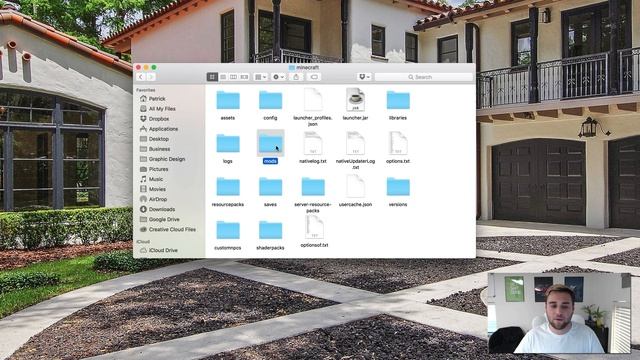Open the assets folder

228,100
